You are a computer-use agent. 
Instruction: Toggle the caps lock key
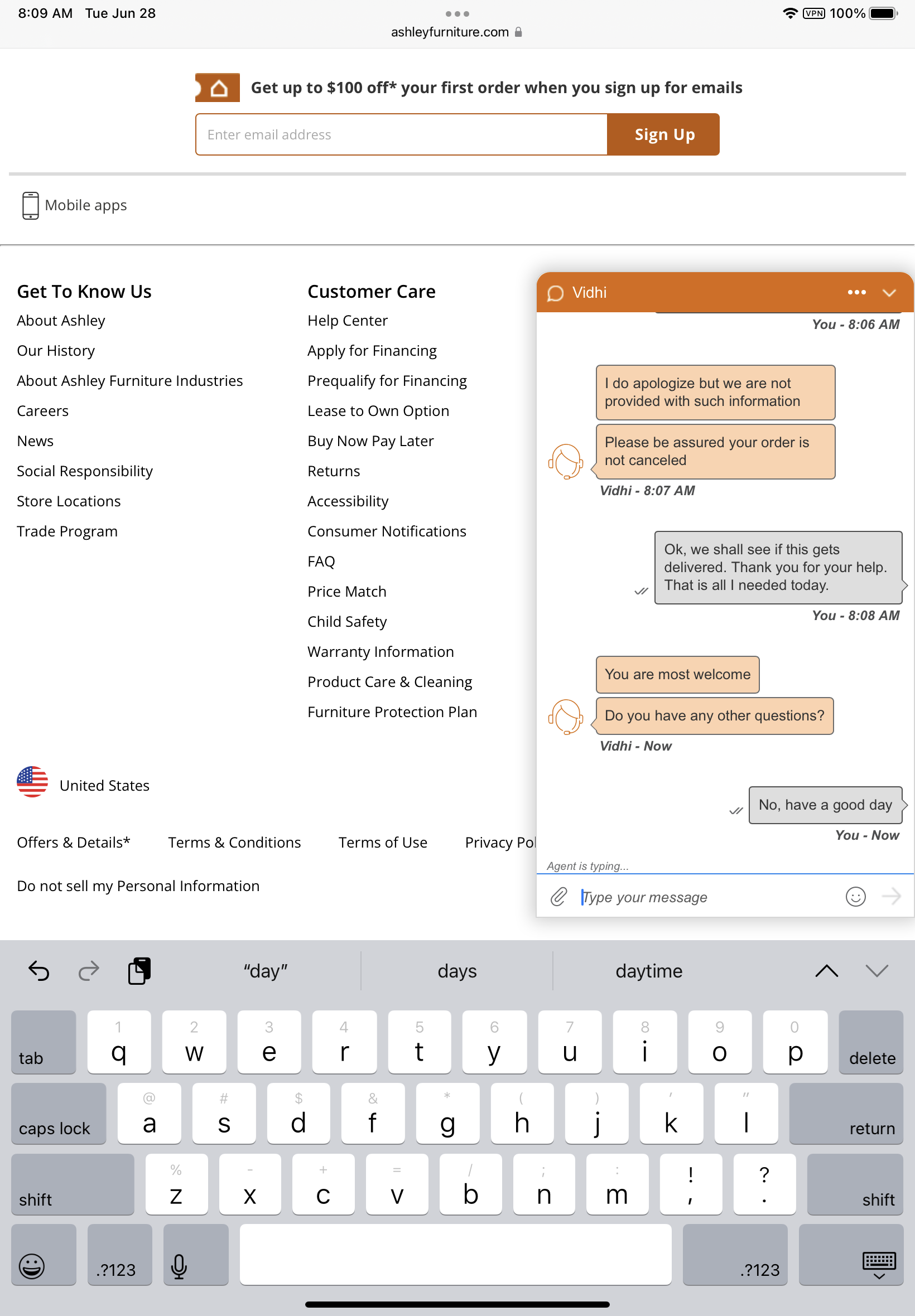(59, 1114)
